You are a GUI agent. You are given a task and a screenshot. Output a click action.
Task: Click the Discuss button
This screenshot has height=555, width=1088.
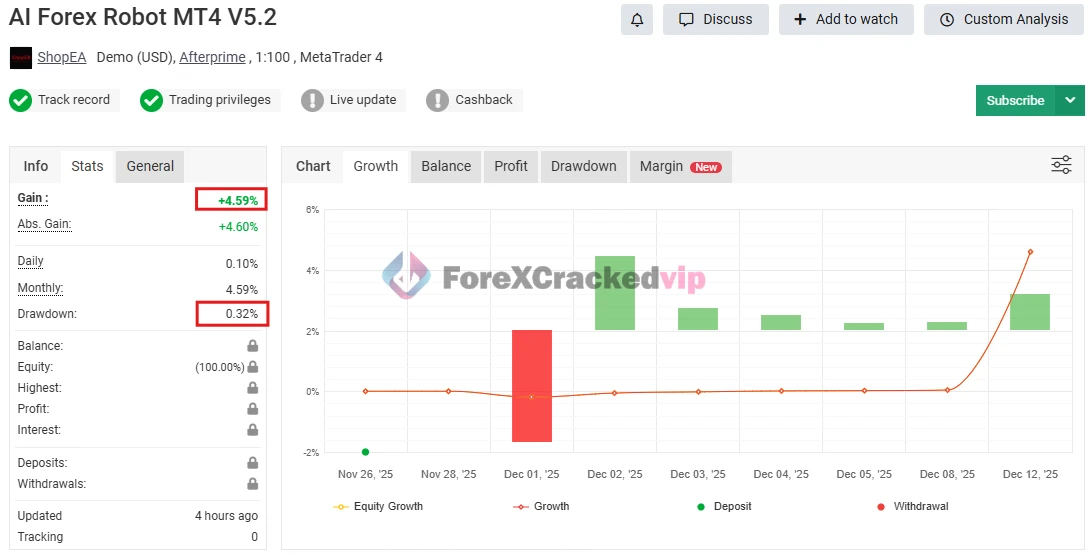pyautogui.click(x=715, y=19)
